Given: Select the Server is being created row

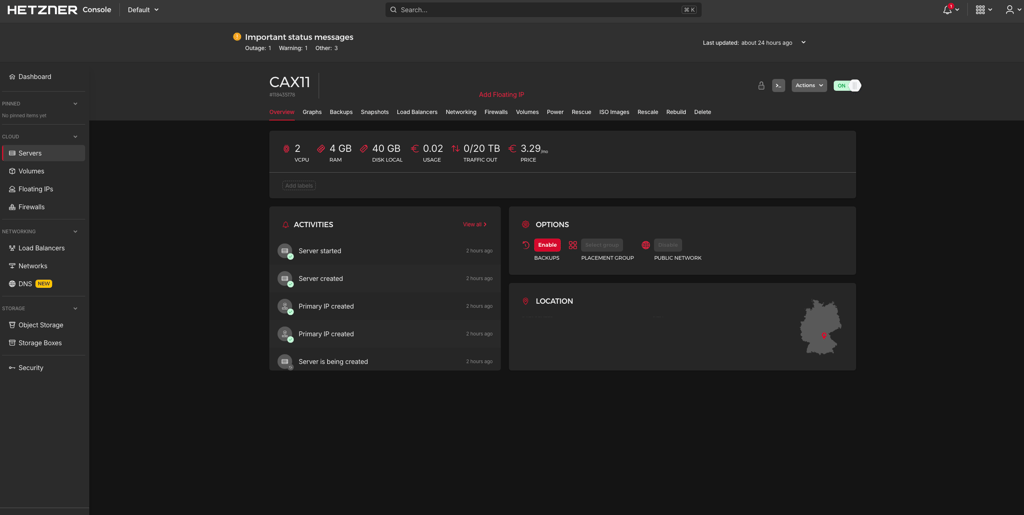Looking at the screenshot, I should click(x=385, y=361).
